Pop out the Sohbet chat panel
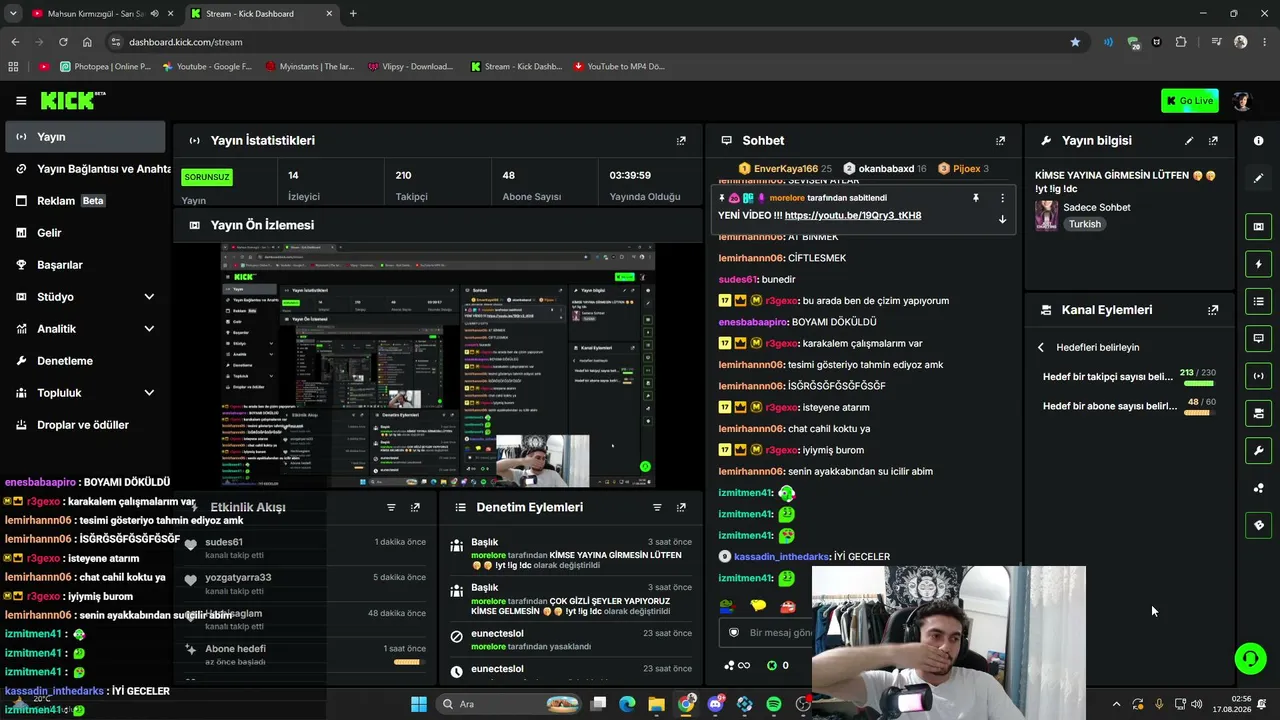 [1000, 141]
